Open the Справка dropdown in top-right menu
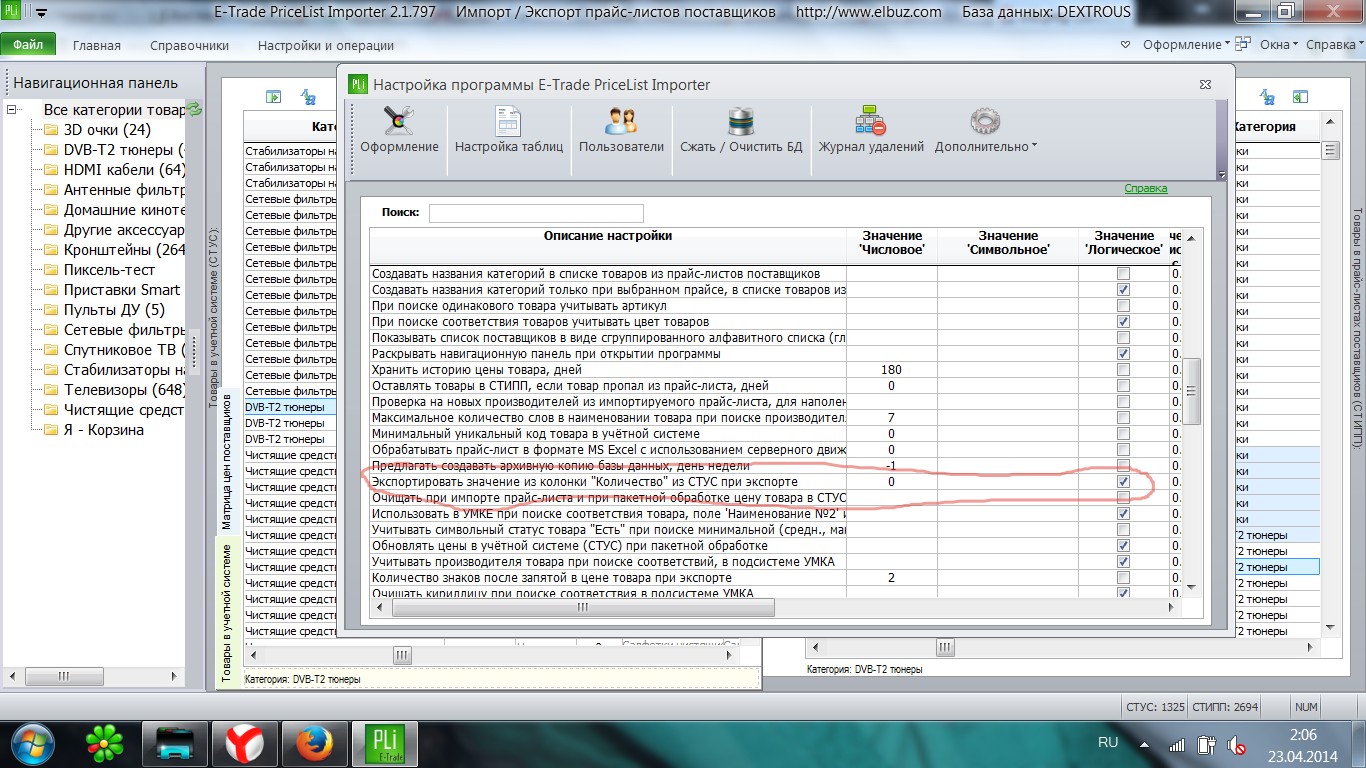Image resolution: width=1366 pixels, height=768 pixels. point(1334,45)
